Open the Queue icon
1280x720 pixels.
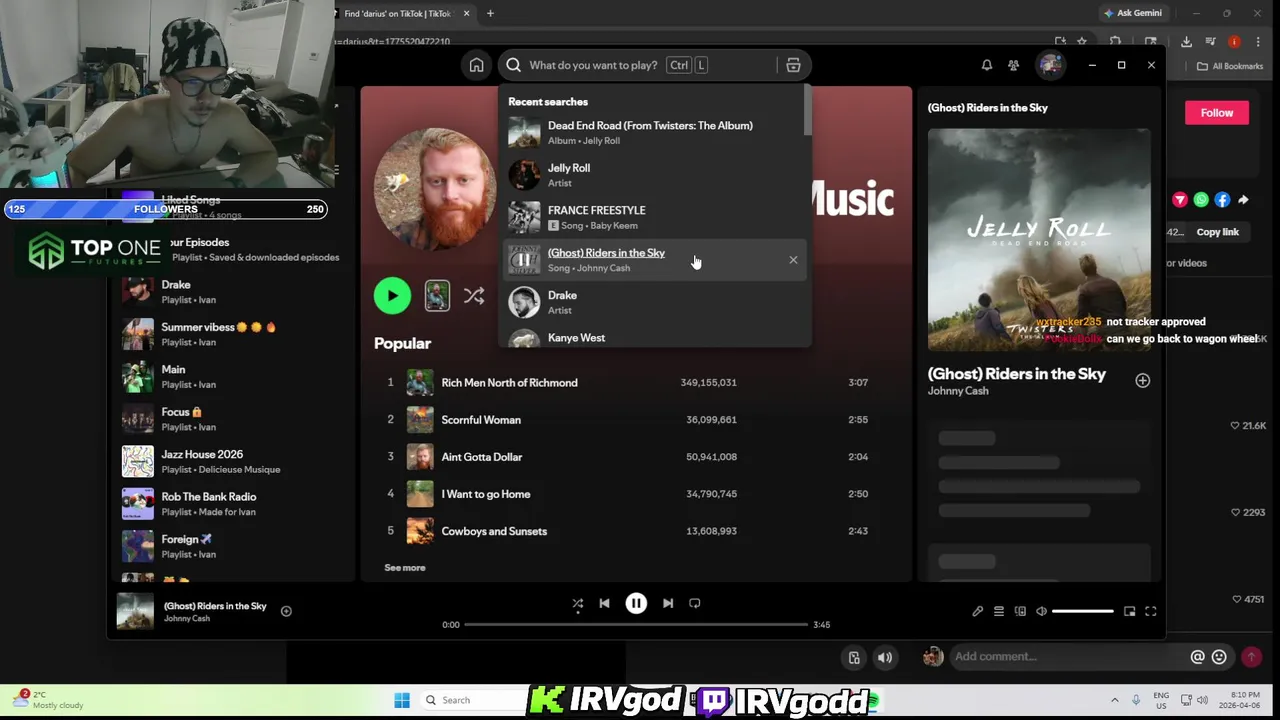[999, 611]
